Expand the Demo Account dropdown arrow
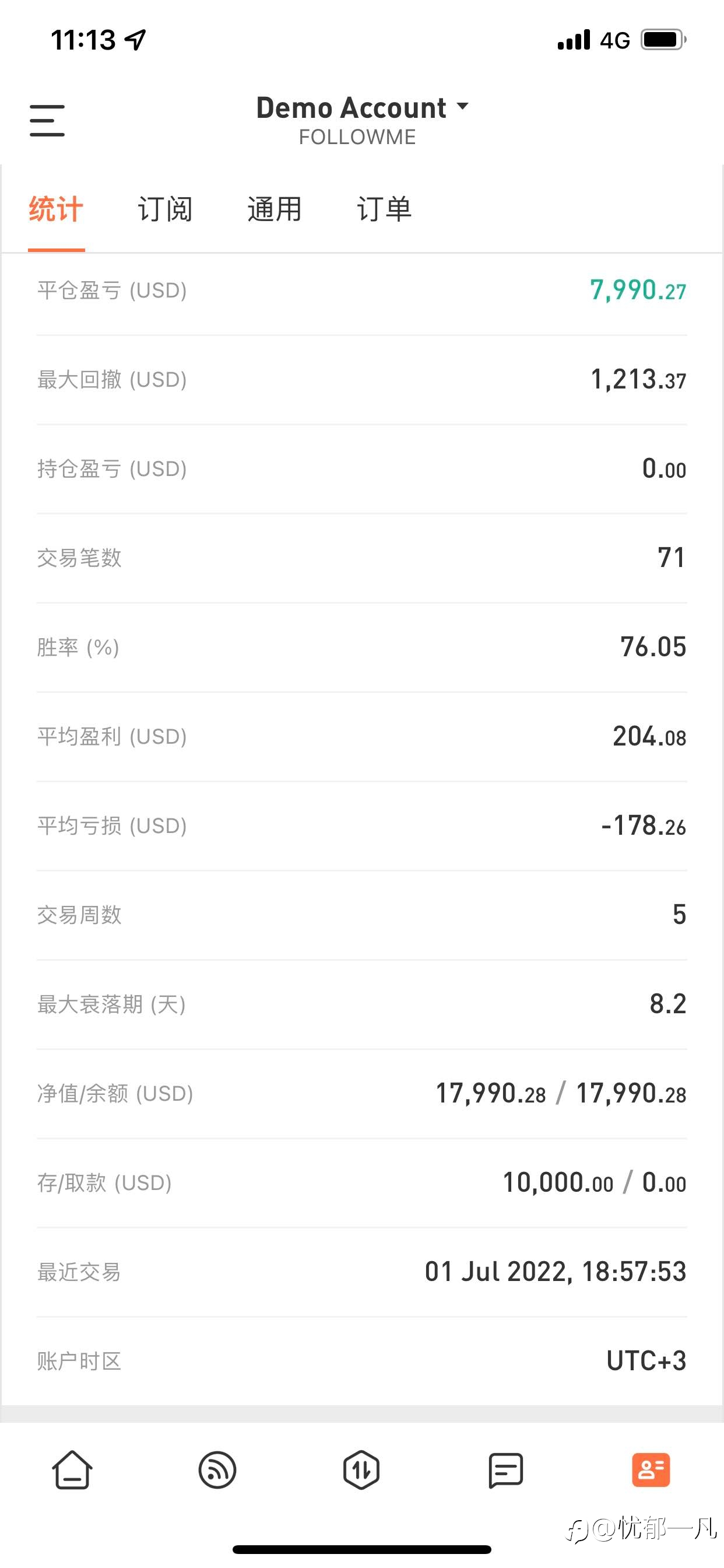The image size is (724, 1568). pyautogui.click(x=462, y=107)
